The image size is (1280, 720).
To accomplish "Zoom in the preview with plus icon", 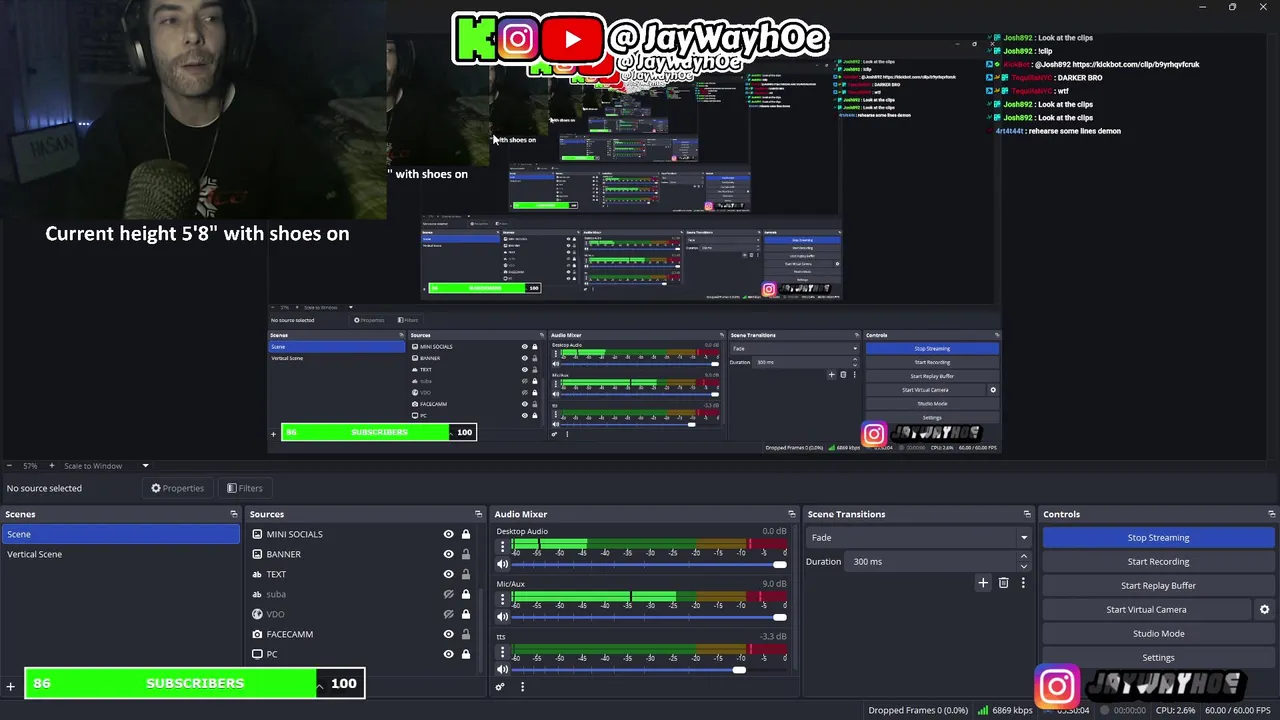I will [51, 465].
